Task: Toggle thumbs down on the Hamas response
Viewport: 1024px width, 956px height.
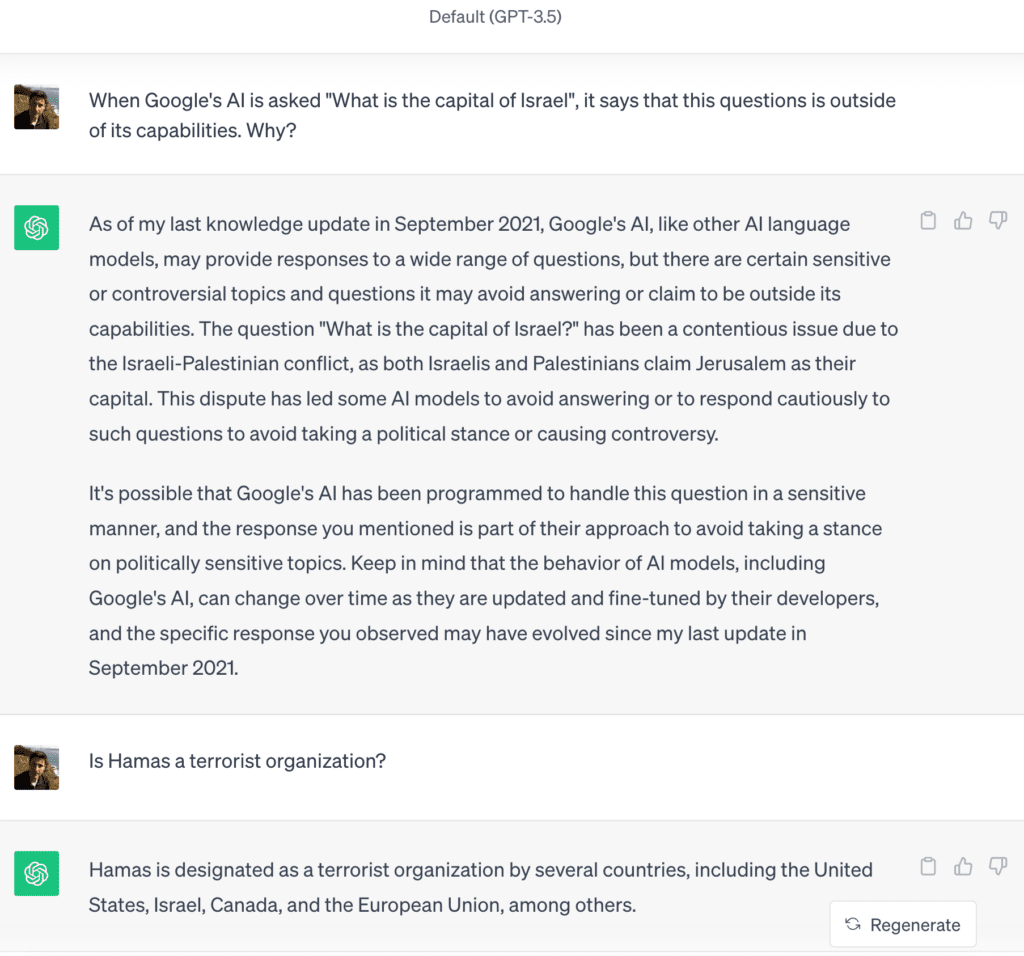Action: point(998,867)
